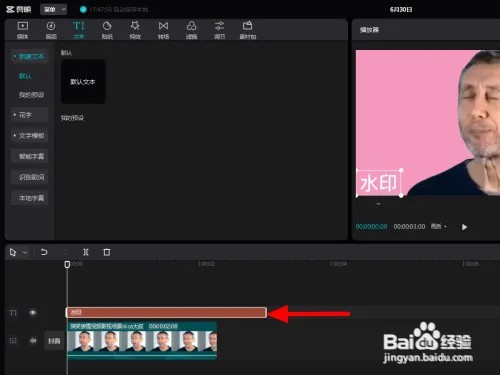Play the preview in the player

tap(464, 227)
